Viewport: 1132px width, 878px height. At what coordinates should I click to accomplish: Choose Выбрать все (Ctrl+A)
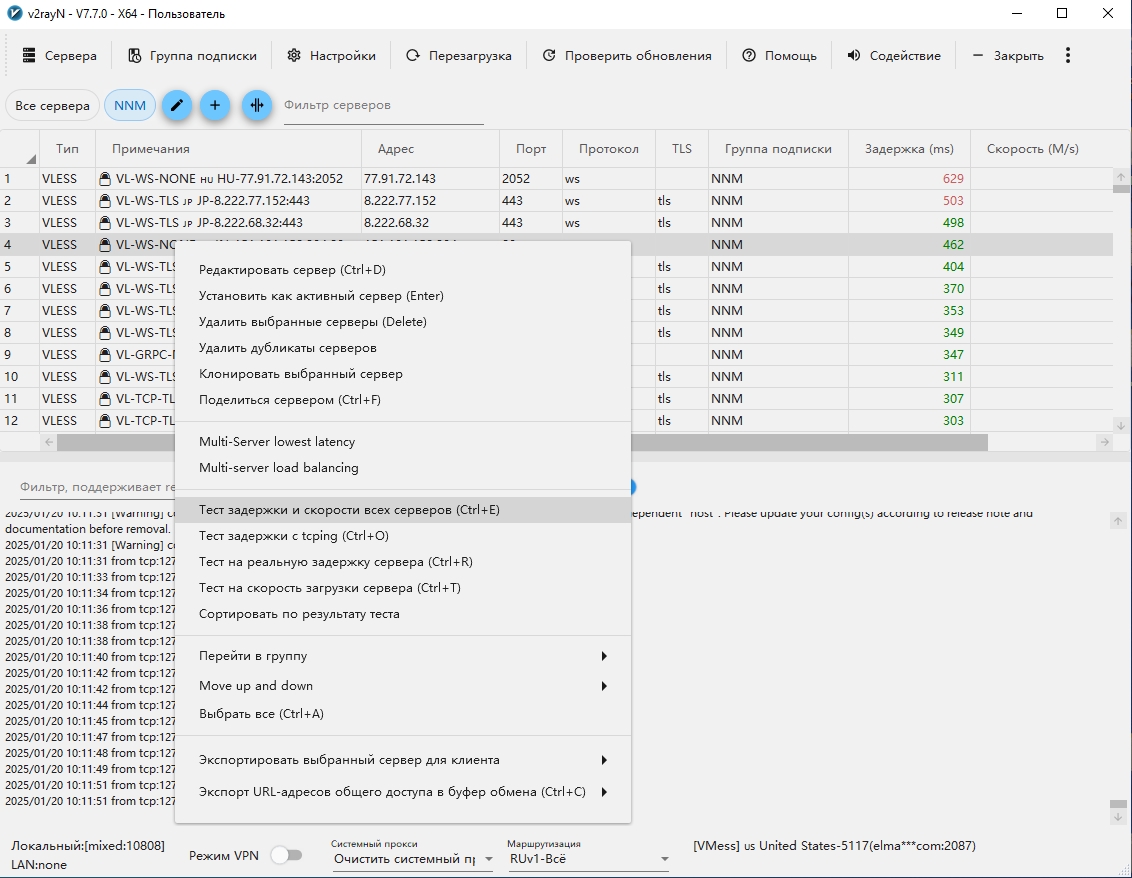[403, 714]
